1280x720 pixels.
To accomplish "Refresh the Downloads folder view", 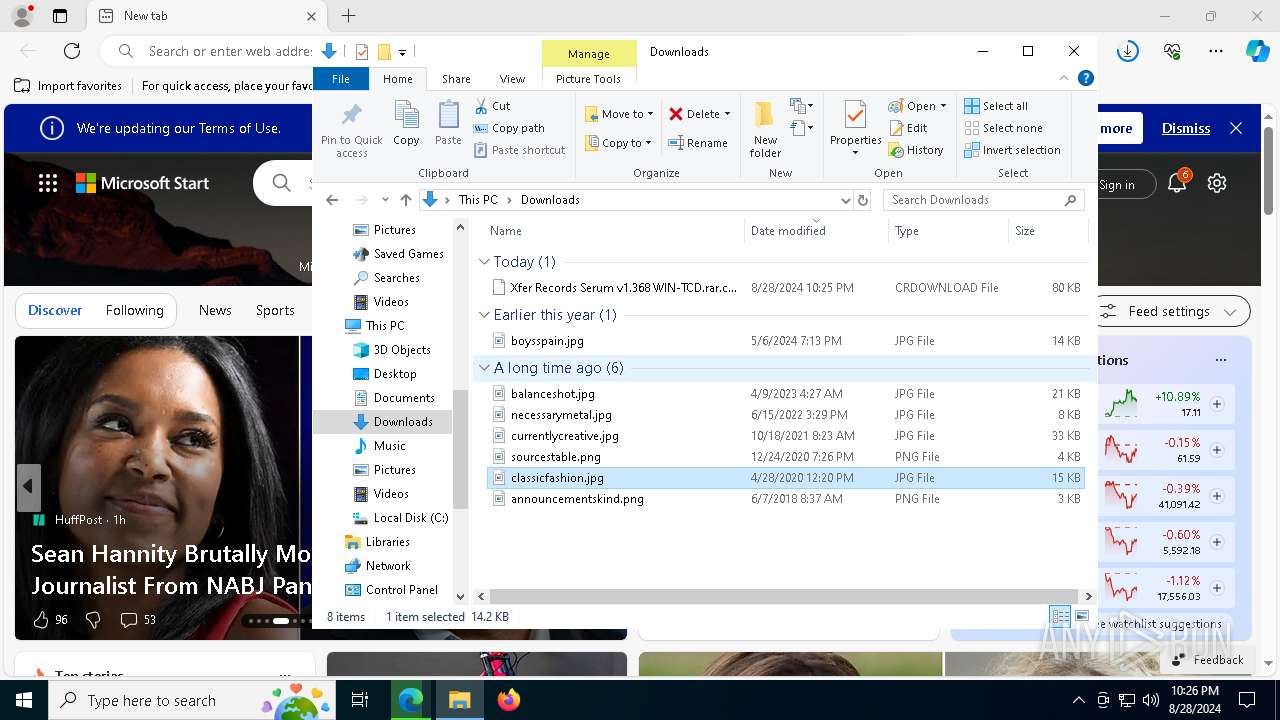I will [863, 200].
